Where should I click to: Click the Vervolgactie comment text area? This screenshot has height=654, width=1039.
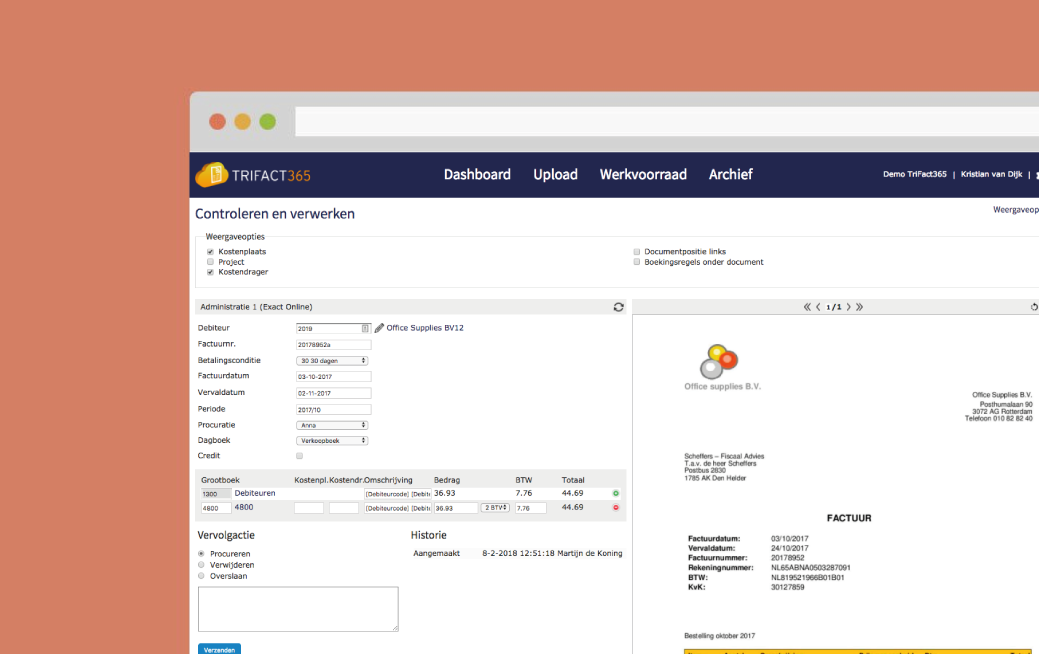click(x=298, y=609)
